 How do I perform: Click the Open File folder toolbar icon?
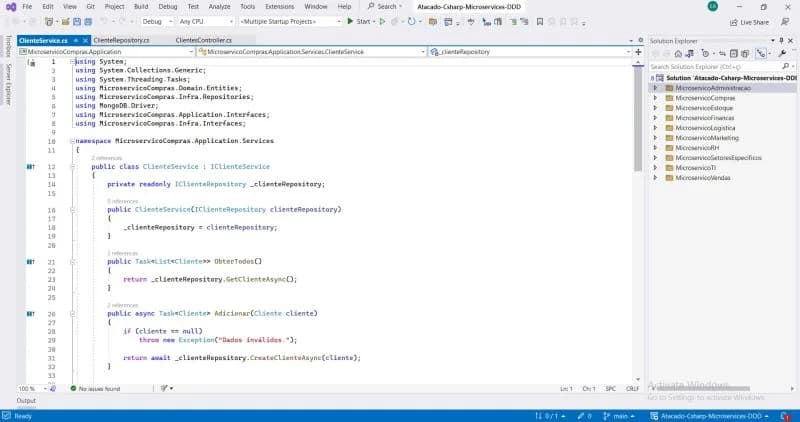coord(65,22)
